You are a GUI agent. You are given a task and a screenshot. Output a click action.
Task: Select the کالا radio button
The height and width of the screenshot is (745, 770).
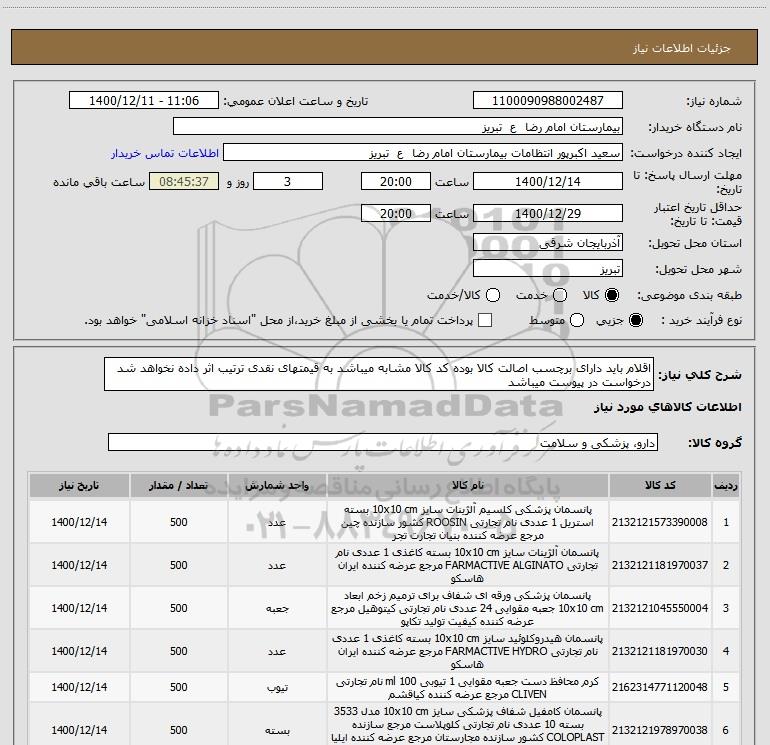(x=612, y=295)
